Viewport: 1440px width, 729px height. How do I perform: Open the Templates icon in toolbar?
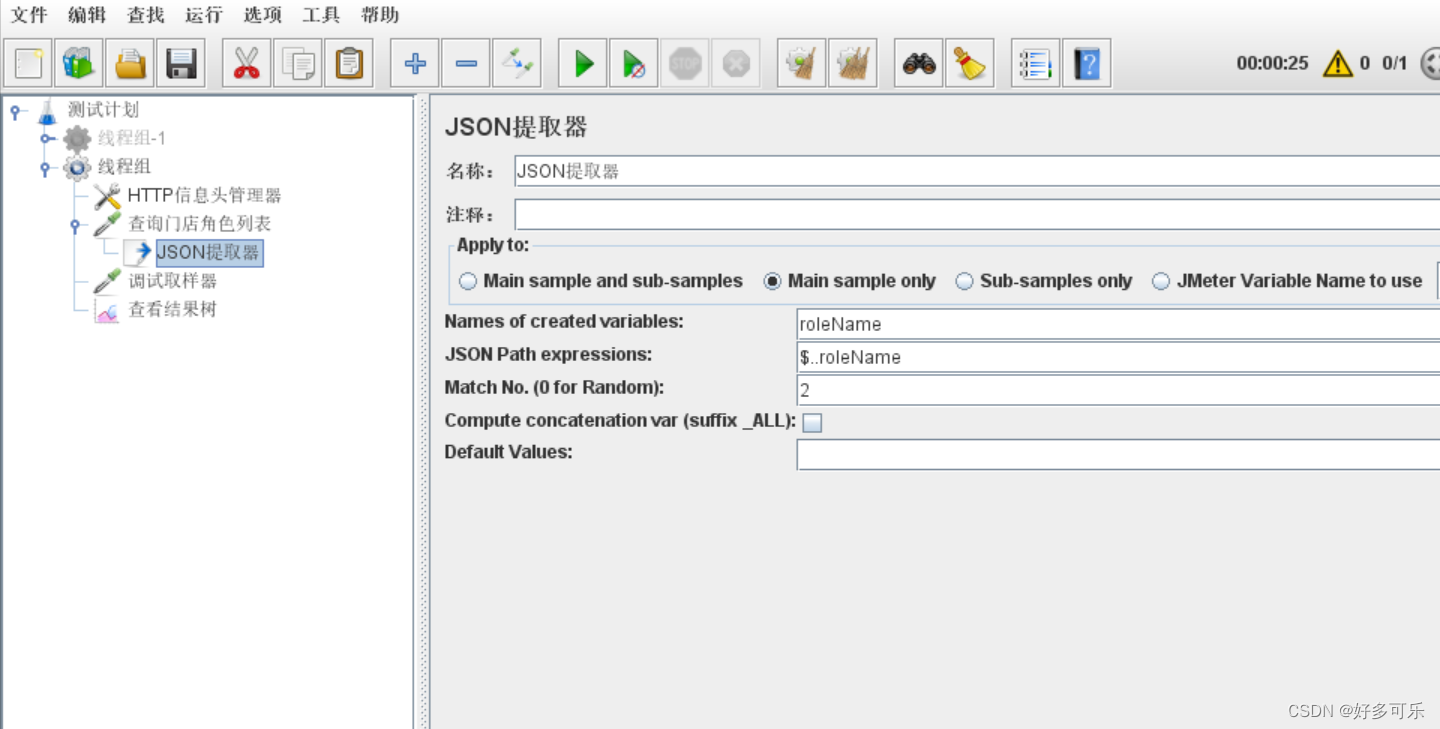point(79,64)
